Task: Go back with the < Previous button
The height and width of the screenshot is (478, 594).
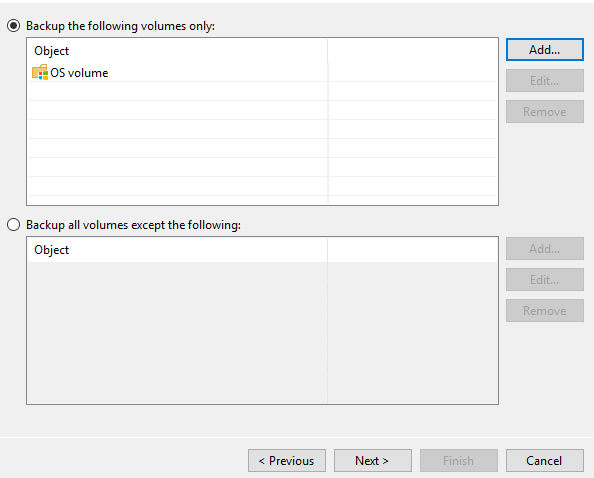Action: point(287,461)
